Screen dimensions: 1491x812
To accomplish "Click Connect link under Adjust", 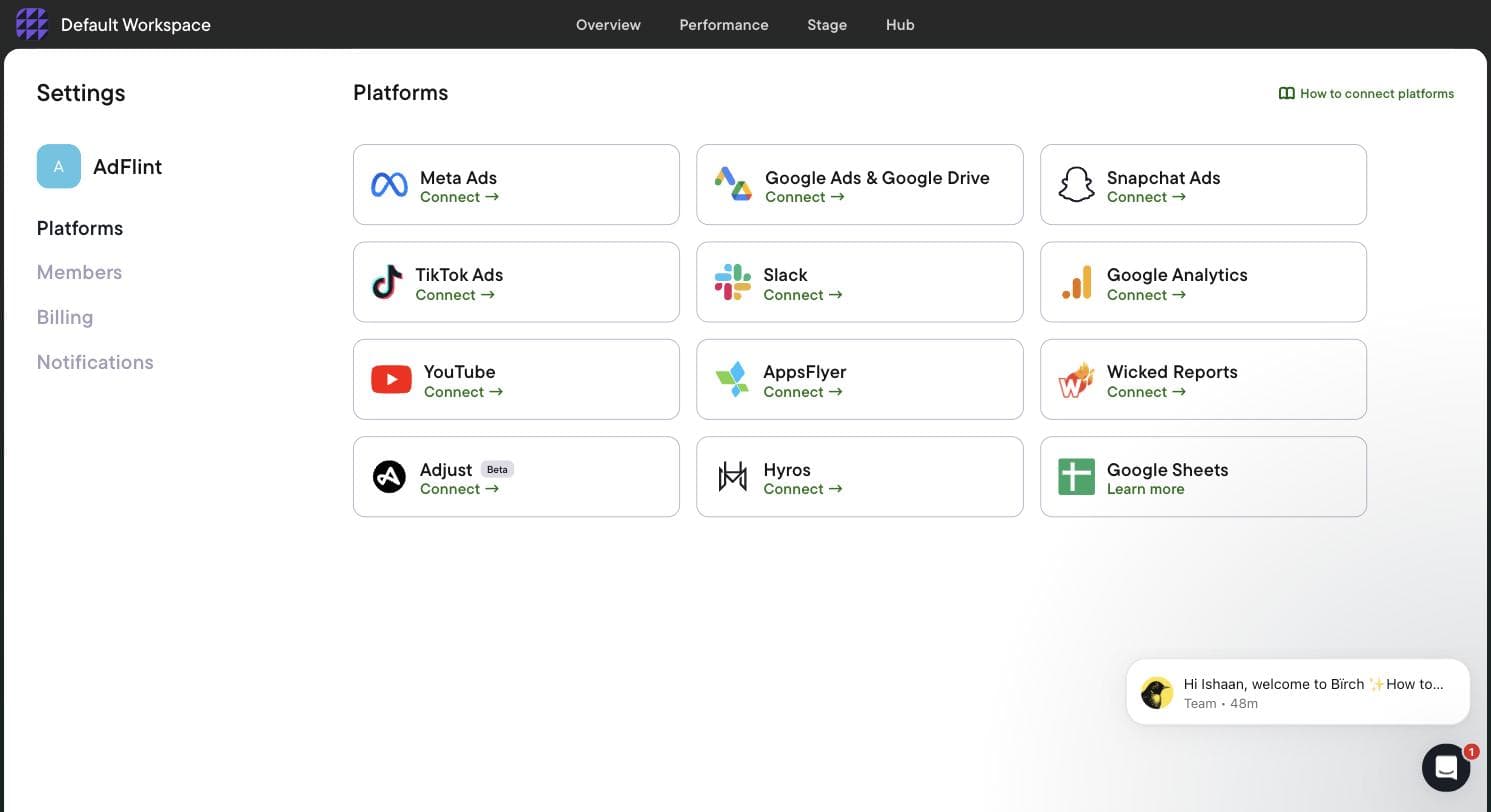I will coord(459,489).
